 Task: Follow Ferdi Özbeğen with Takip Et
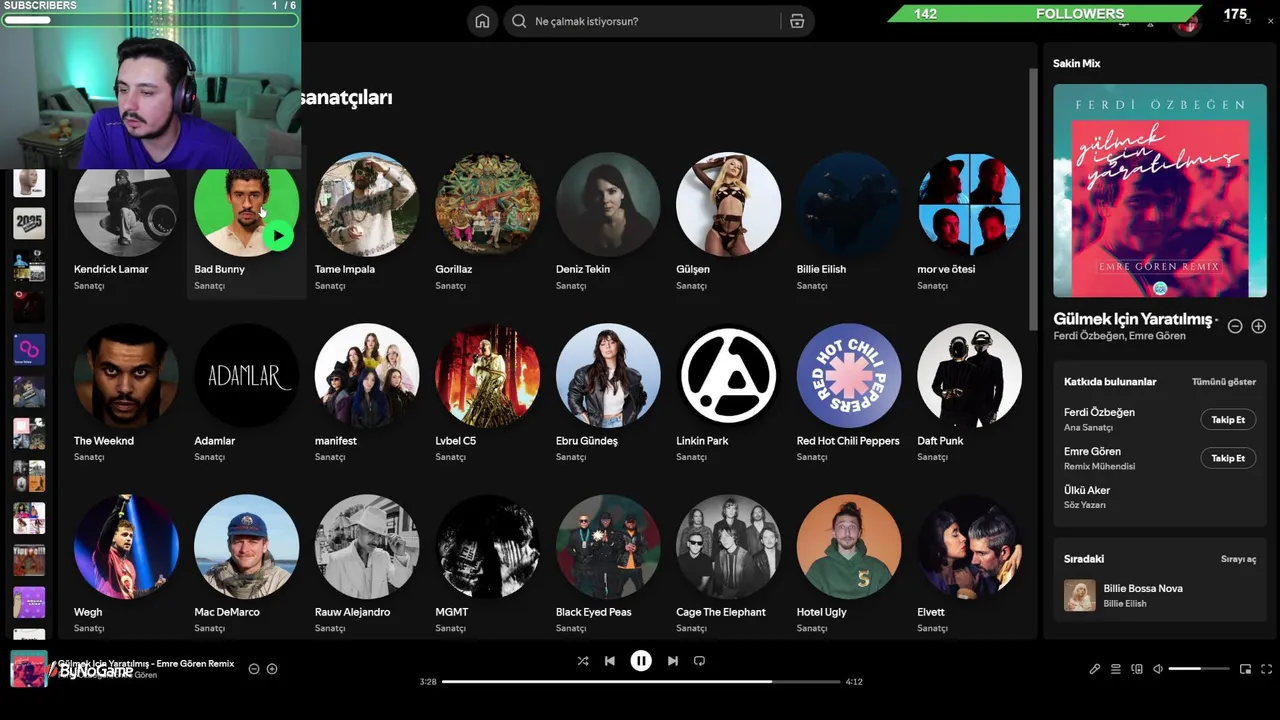(x=1228, y=420)
